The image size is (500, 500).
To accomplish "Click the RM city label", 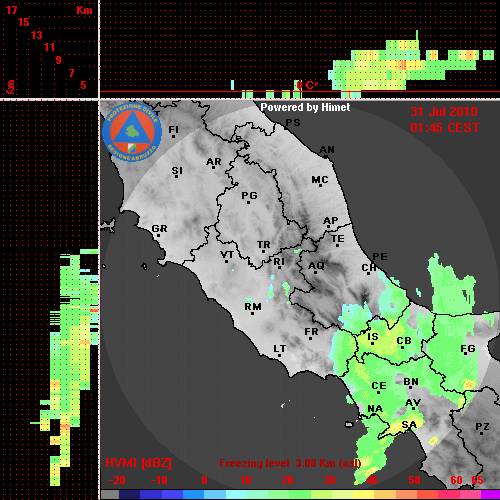I will pyautogui.click(x=253, y=307).
